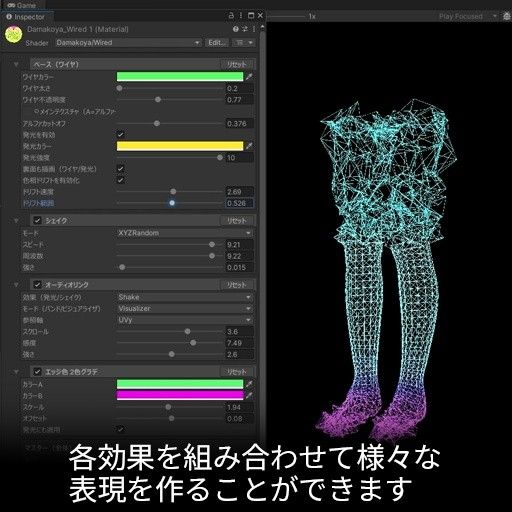The height and width of the screenshot is (512, 512).
Task: Click the green ワイヤカラー color swatch
Action: click(x=180, y=77)
